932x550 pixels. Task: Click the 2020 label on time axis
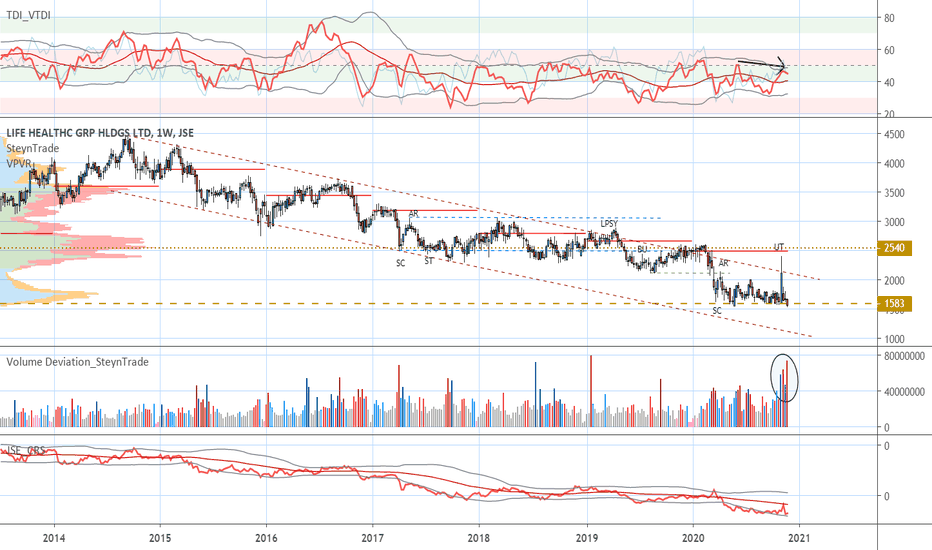click(x=693, y=538)
